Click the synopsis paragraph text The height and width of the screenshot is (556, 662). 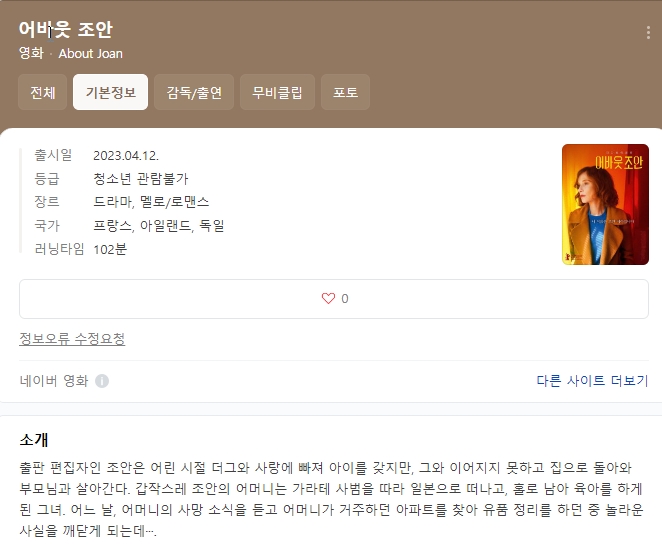pyautogui.click(x=331, y=499)
